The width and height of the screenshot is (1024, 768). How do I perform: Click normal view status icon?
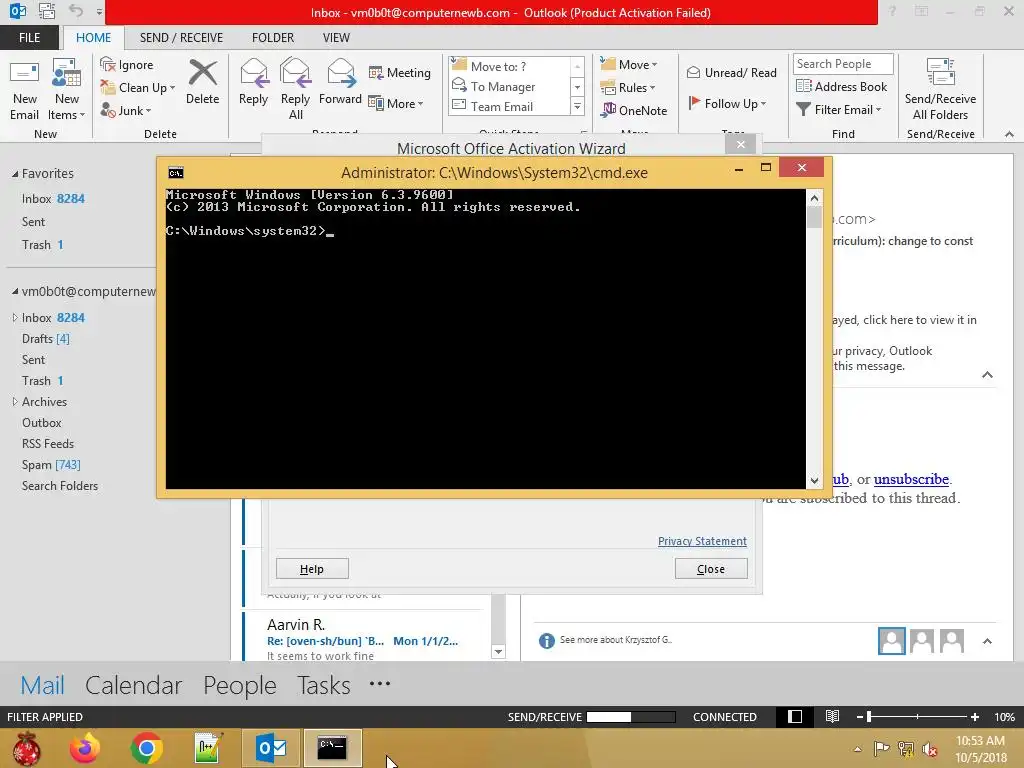795,716
